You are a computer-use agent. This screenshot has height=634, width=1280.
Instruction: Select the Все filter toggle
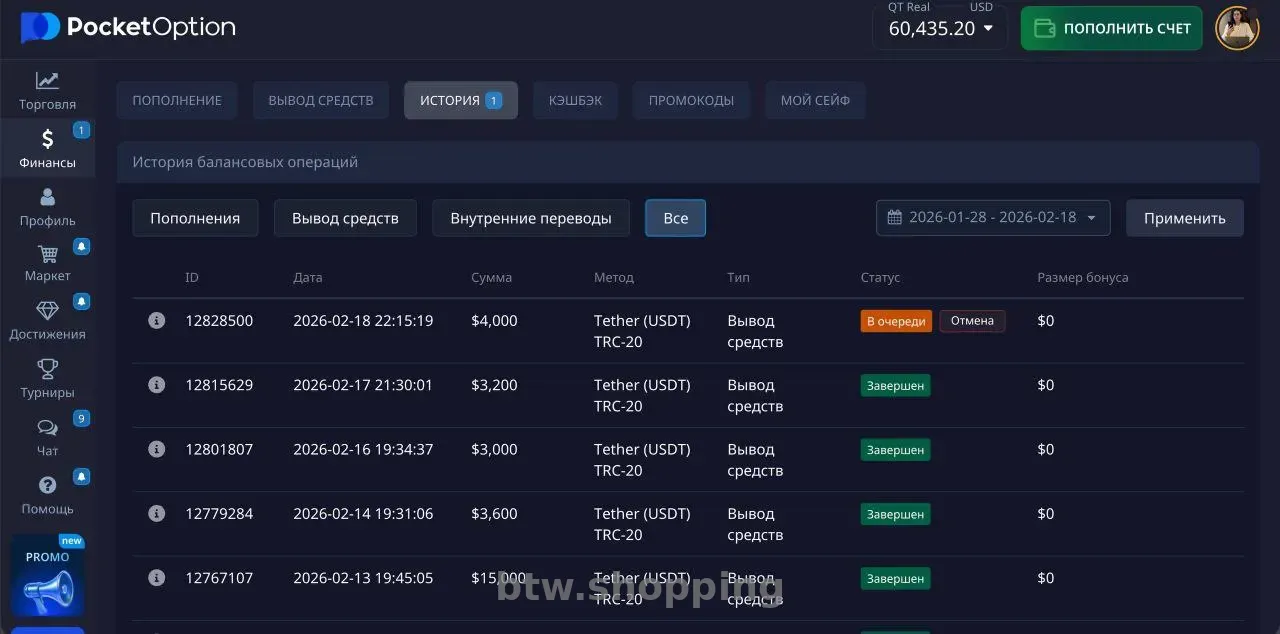(x=675, y=217)
